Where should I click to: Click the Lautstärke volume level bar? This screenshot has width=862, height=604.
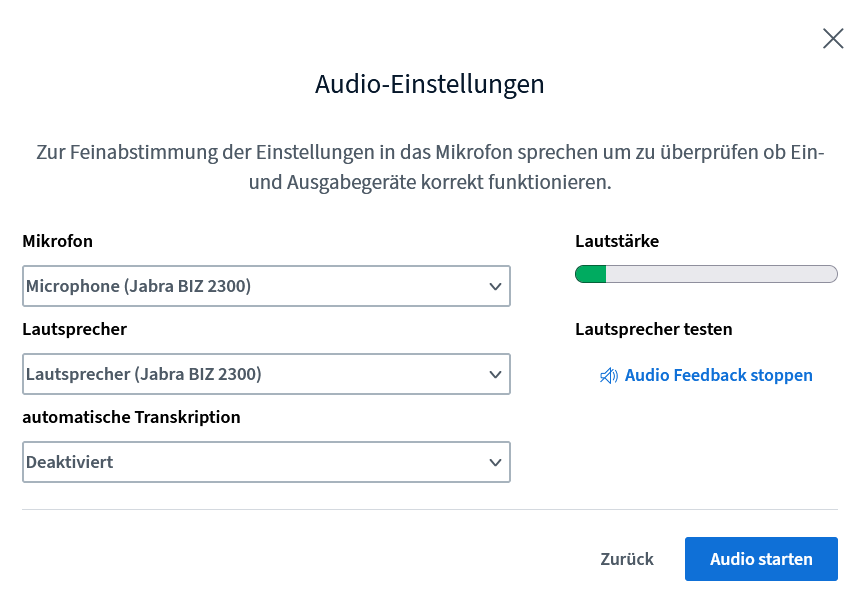(x=706, y=274)
